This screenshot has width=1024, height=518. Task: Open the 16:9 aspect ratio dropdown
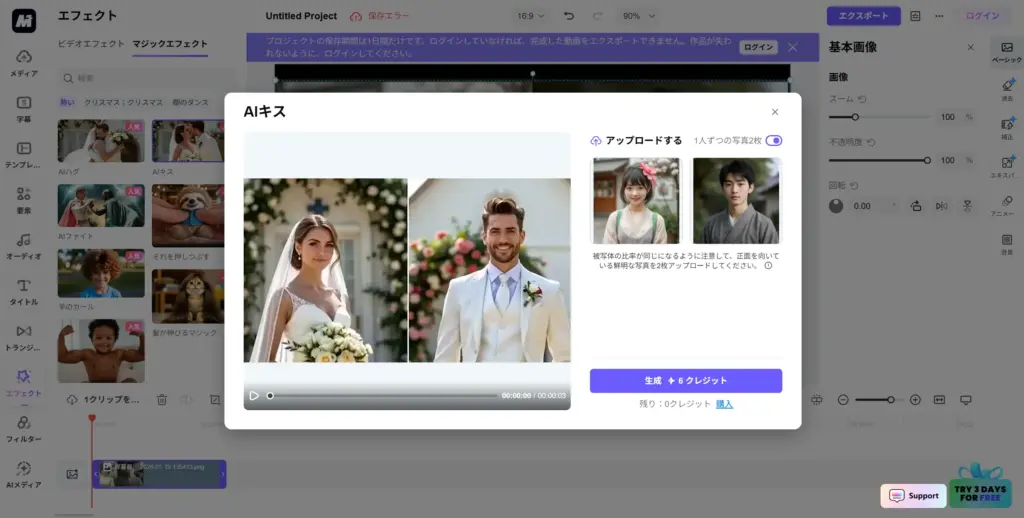click(x=530, y=16)
